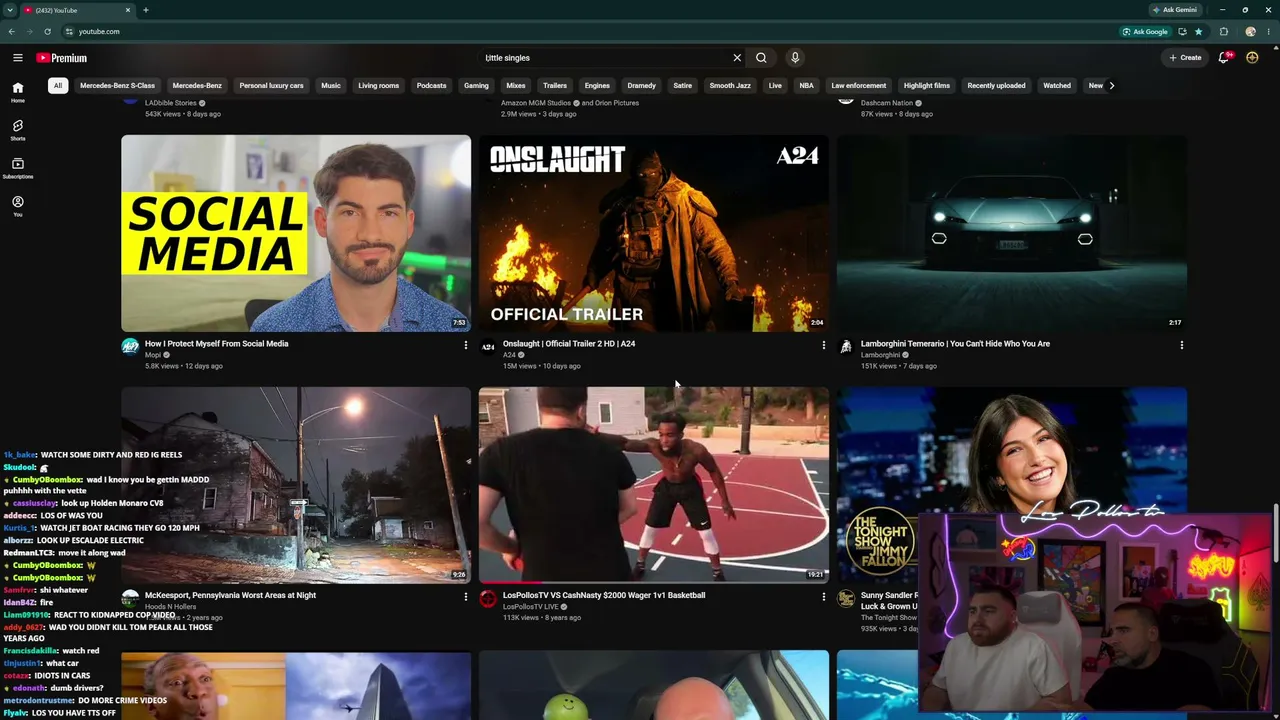Visit the Mopi channel name link
The height and width of the screenshot is (720, 1280).
click(153, 355)
